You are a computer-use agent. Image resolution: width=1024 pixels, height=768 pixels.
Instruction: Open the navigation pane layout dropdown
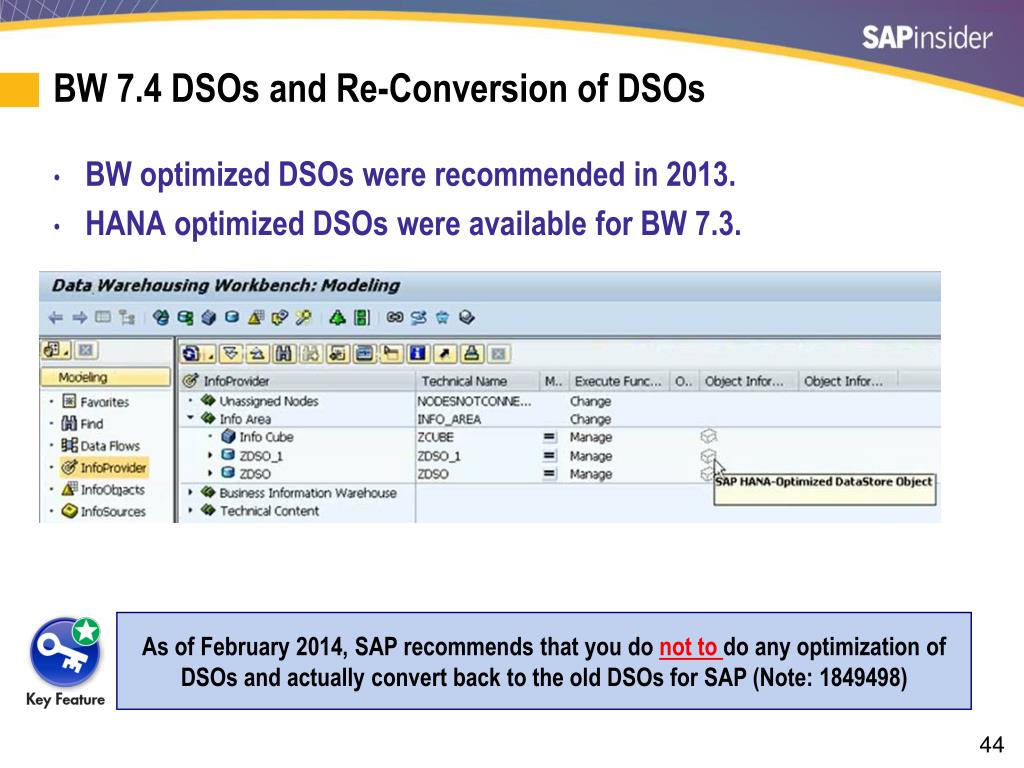[x=68, y=353]
